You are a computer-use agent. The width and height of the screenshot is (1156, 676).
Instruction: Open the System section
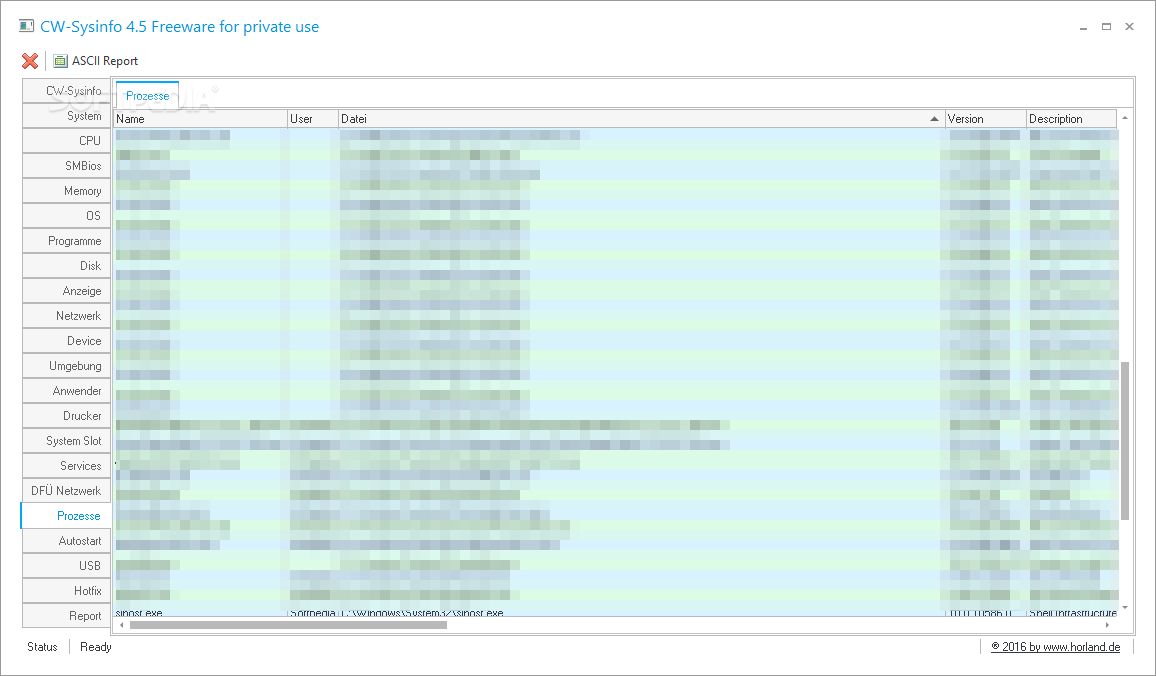pos(66,116)
